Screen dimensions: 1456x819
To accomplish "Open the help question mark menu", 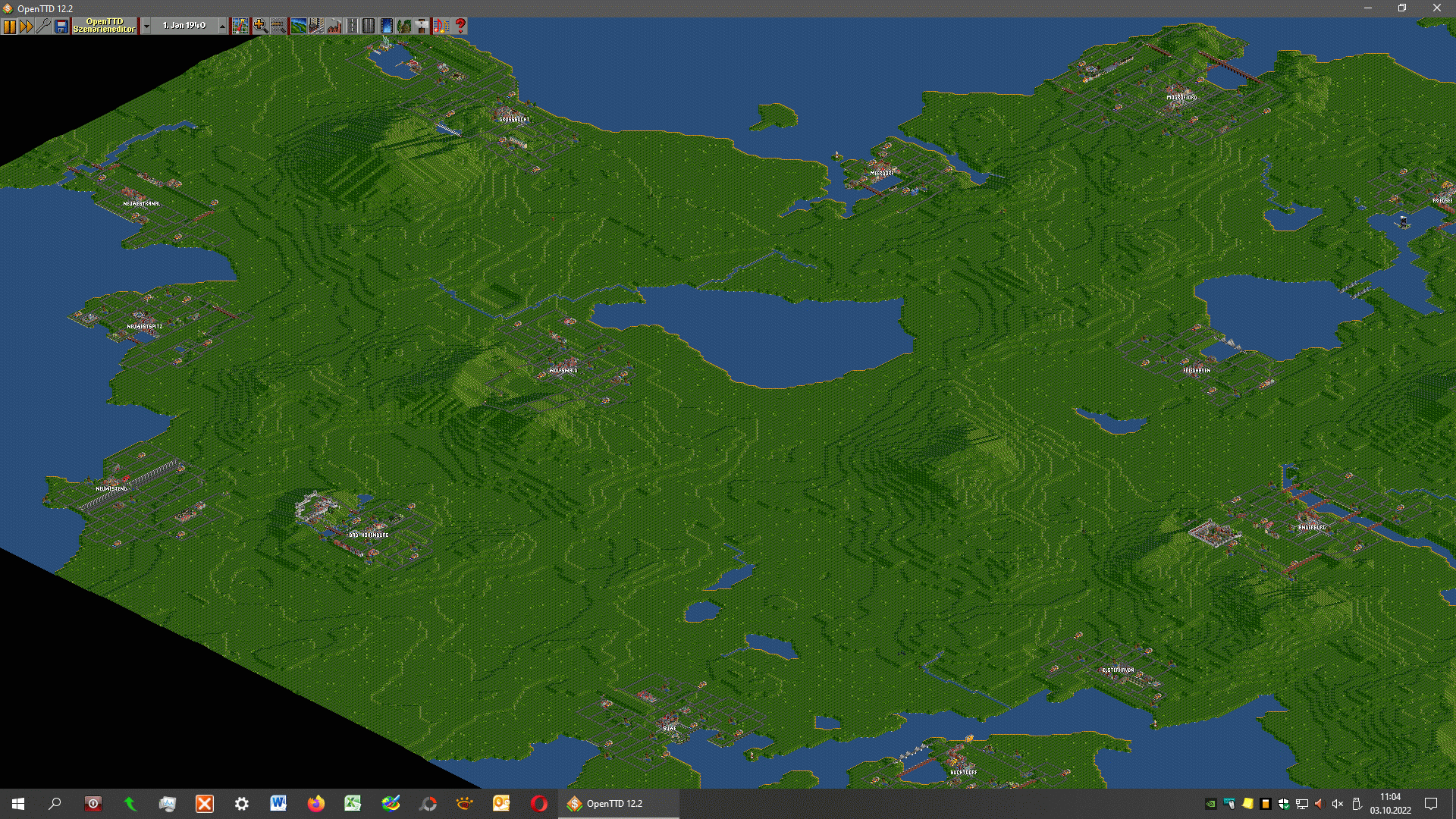I will tap(460, 27).
